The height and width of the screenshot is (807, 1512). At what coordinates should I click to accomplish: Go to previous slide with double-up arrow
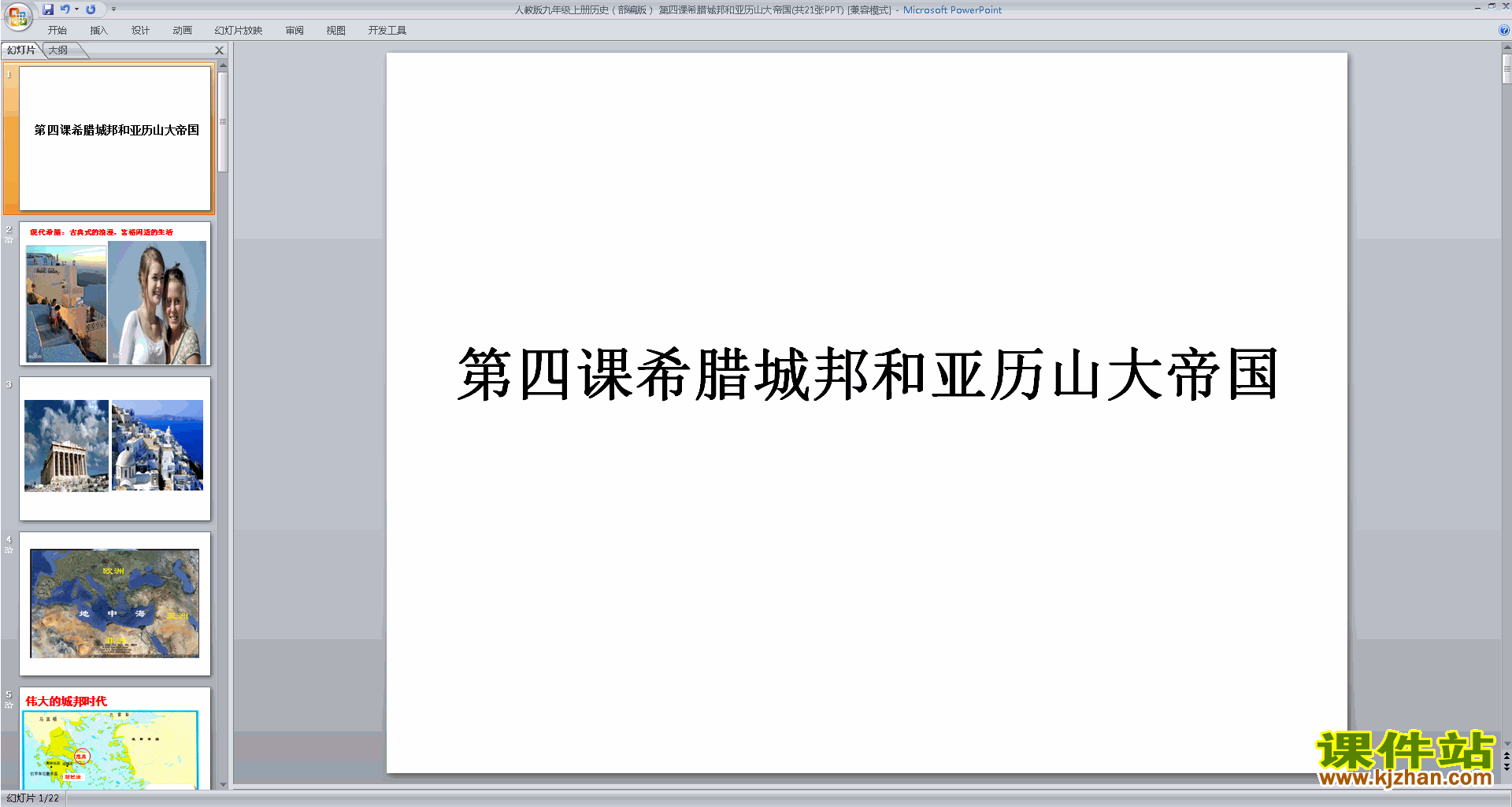1506,756
